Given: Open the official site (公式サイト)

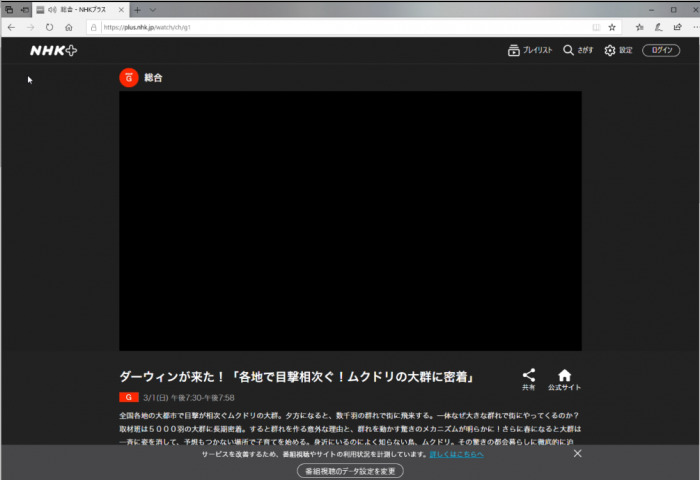Looking at the screenshot, I should [564, 380].
